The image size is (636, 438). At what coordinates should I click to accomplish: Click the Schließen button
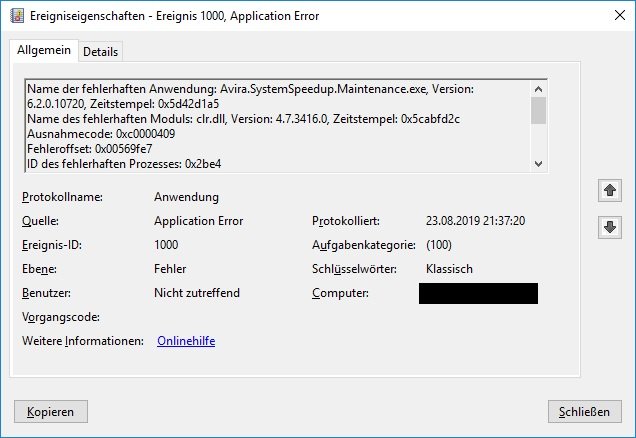point(585,411)
